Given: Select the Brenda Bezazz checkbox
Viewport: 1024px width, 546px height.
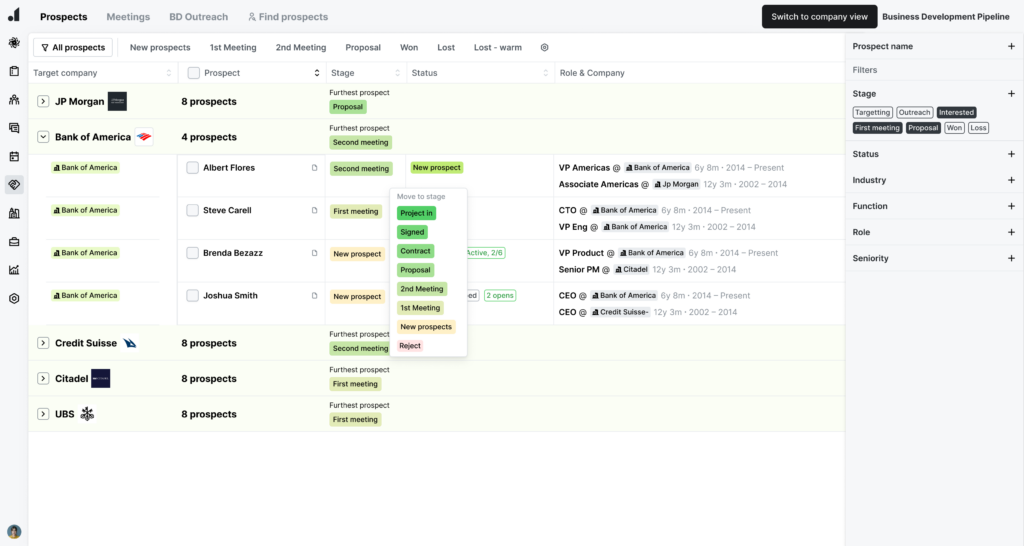Looking at the screenshot, I should pyautogui.click(x=192, y=253).
